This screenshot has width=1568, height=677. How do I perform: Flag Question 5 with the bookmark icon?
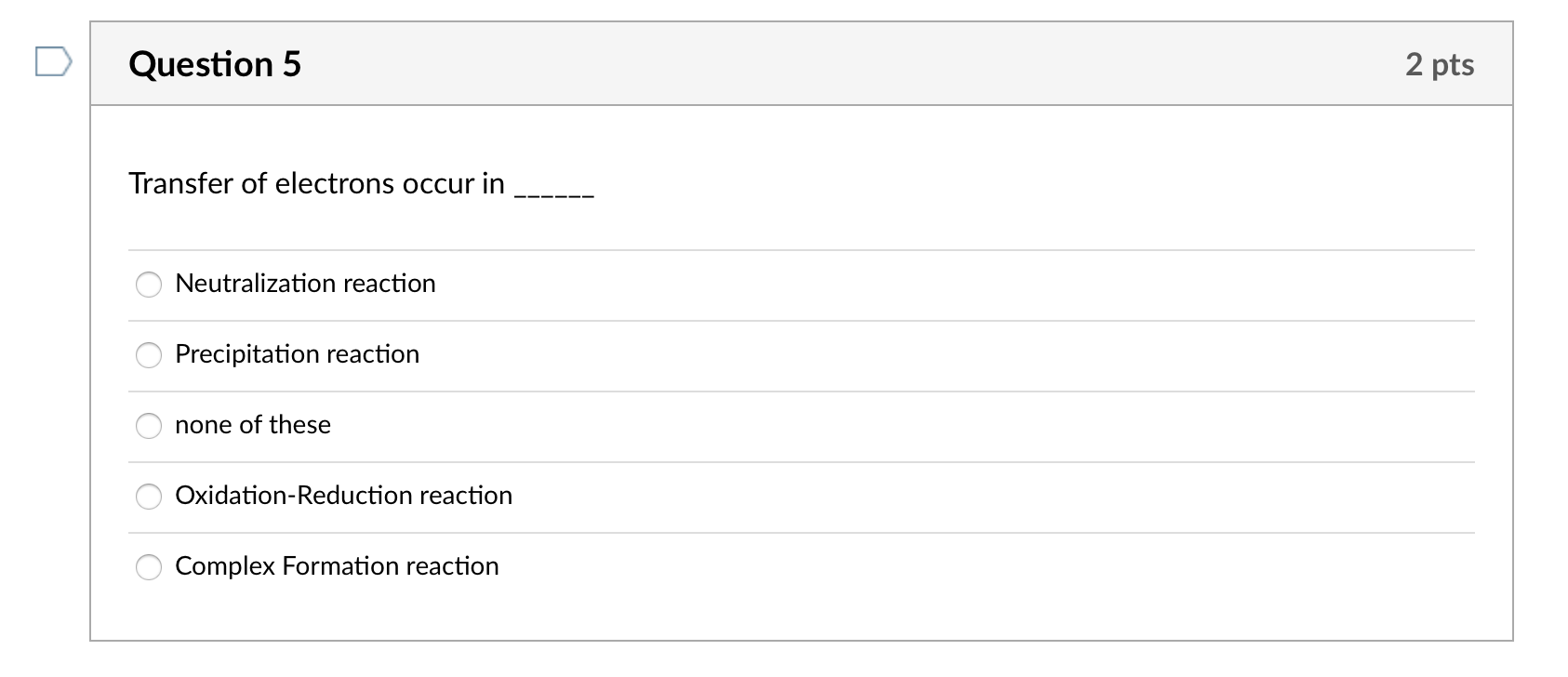point(53,62)
